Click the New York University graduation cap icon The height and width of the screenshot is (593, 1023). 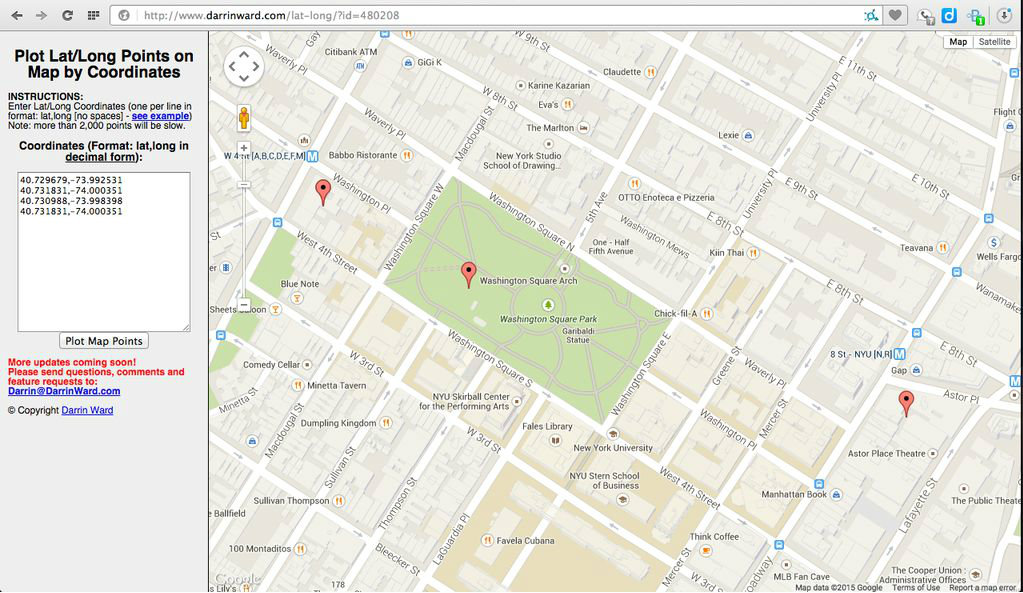point(613,434)
